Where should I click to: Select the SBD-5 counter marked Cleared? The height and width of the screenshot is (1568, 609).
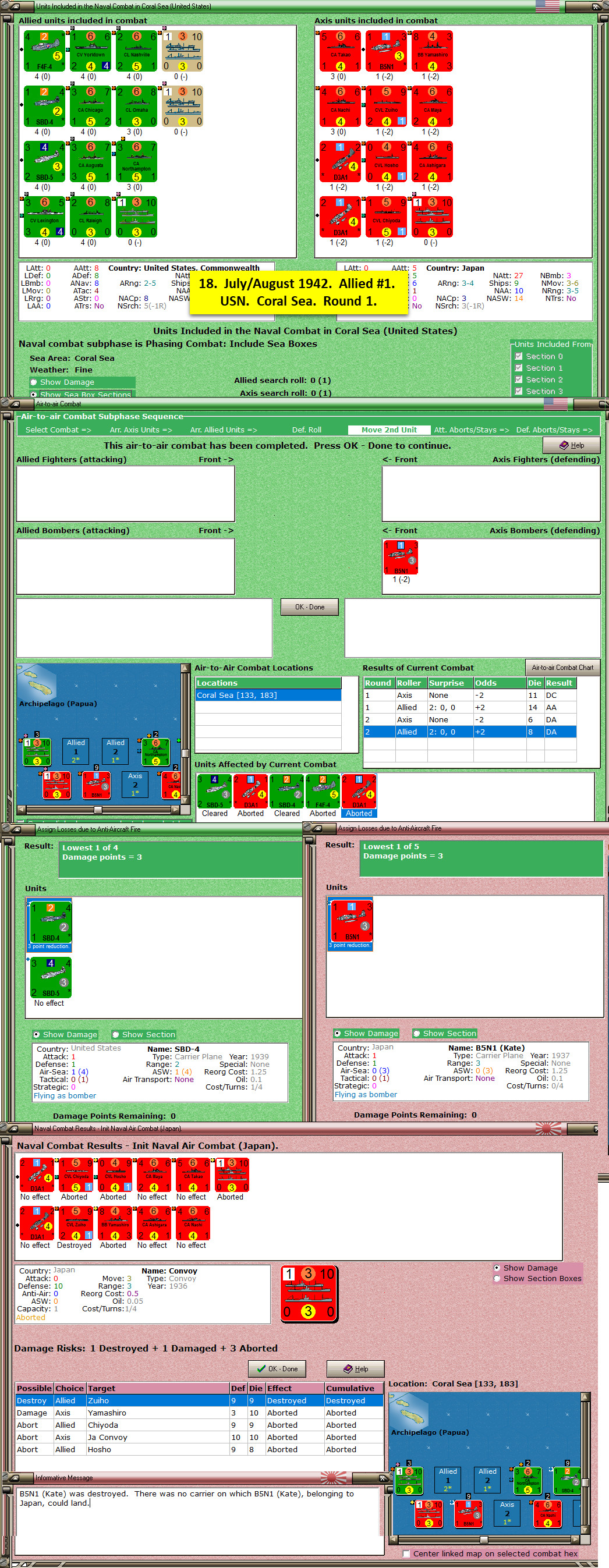(214, 792)
